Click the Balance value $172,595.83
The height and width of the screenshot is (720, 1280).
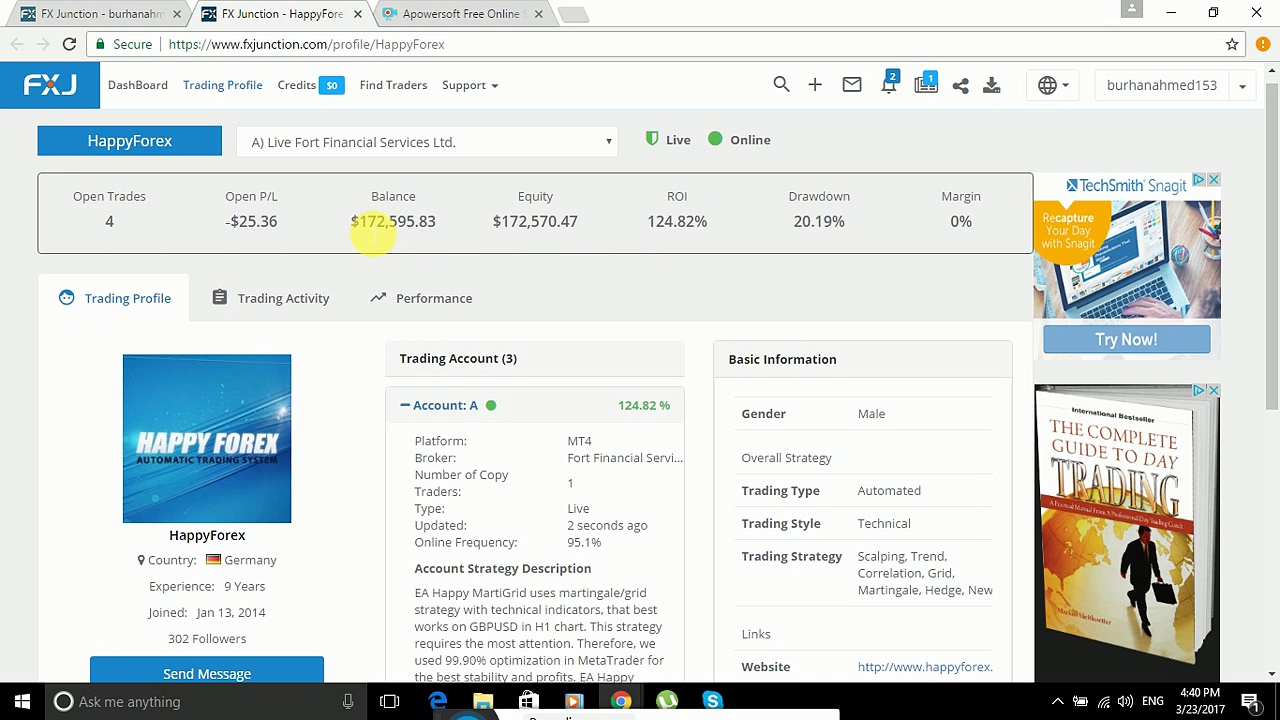(x=393, y=221)
